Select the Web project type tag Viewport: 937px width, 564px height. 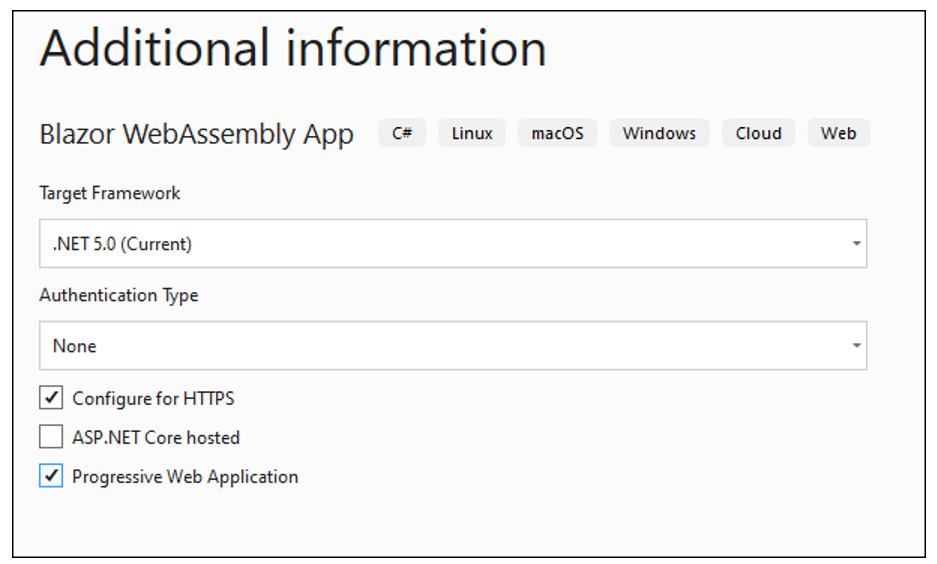[x=839, y=133]
